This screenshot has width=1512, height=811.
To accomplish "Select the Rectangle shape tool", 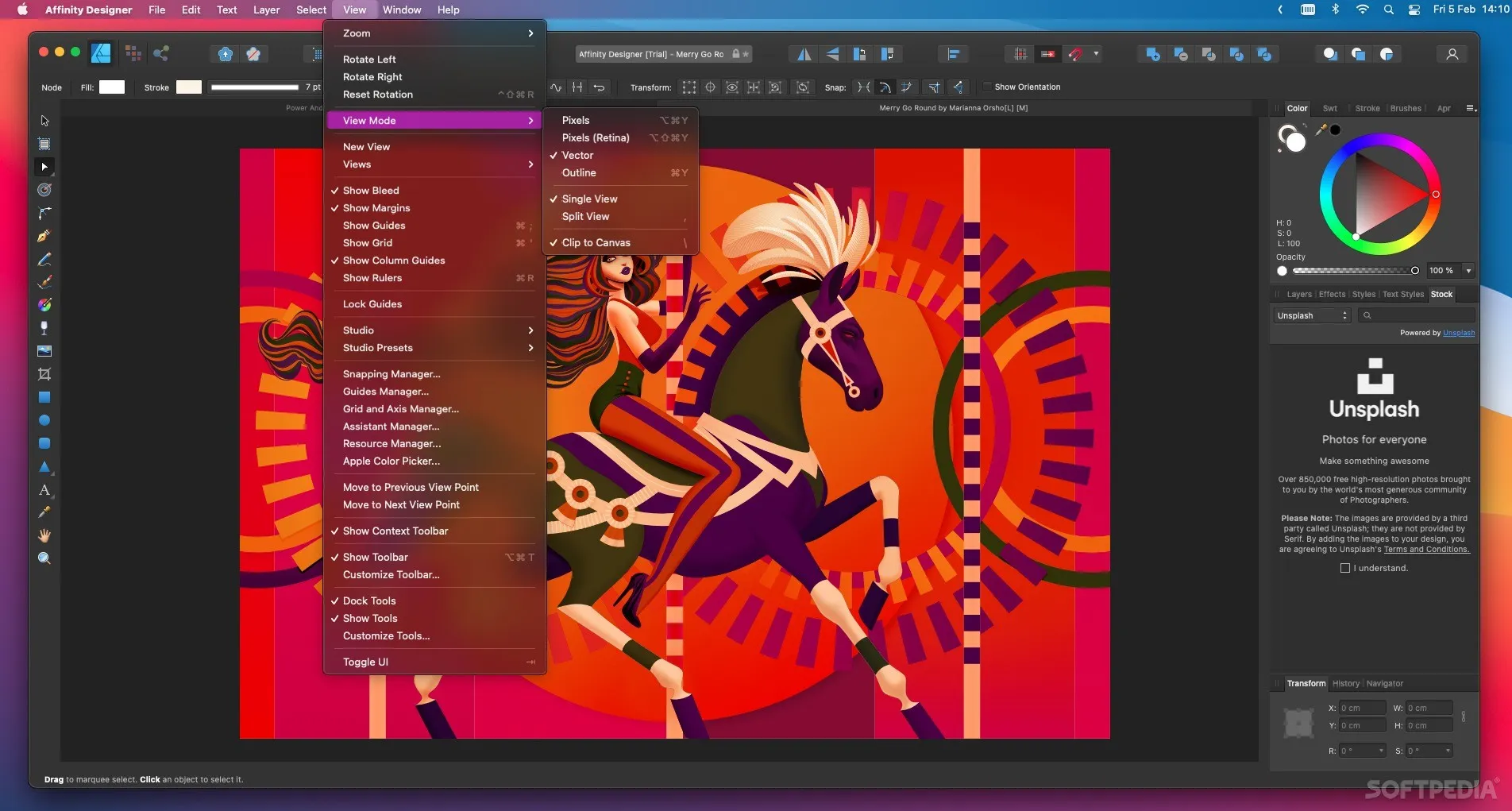I will (x=44, y=397).
